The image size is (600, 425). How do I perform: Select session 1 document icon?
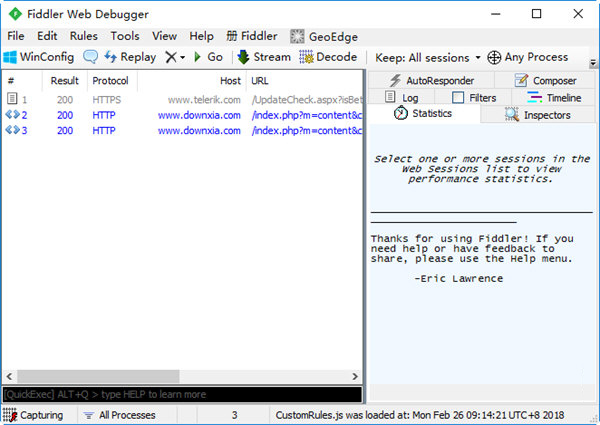[12, 99]
